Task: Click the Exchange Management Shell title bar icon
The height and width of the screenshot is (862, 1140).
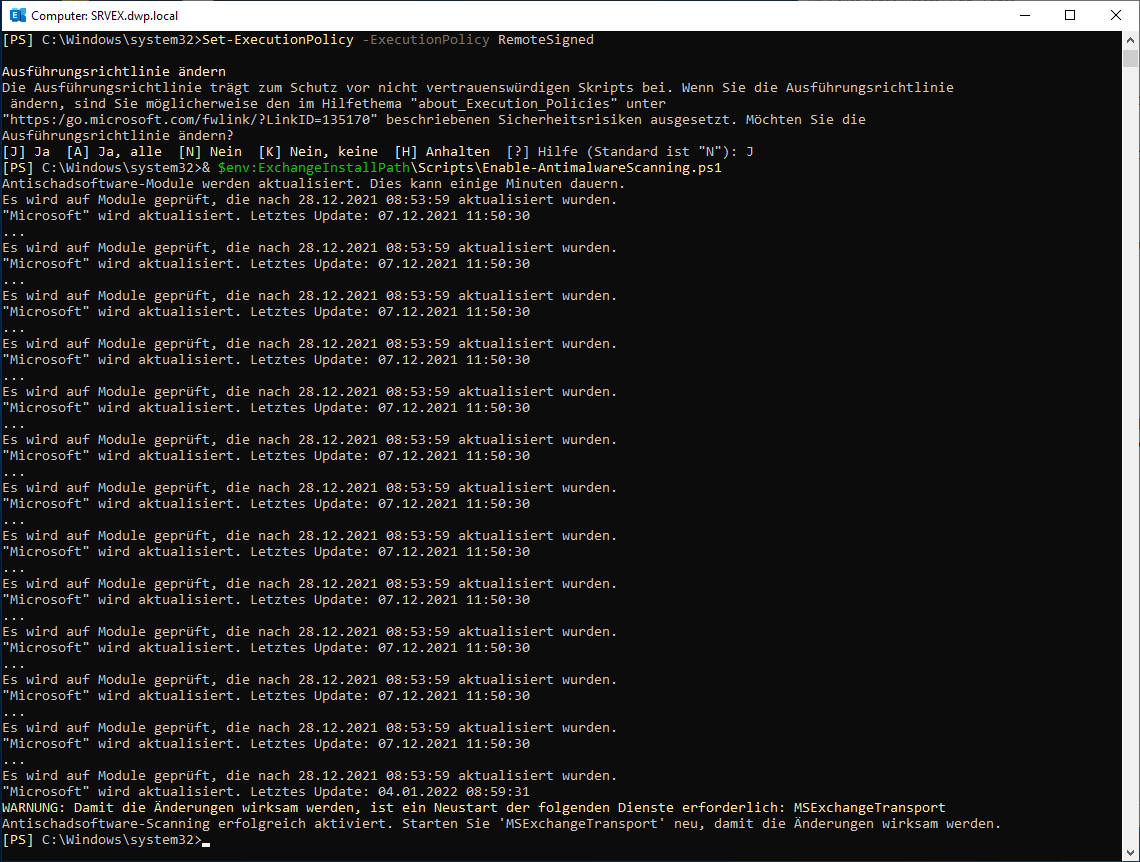Action: (17, 15)
